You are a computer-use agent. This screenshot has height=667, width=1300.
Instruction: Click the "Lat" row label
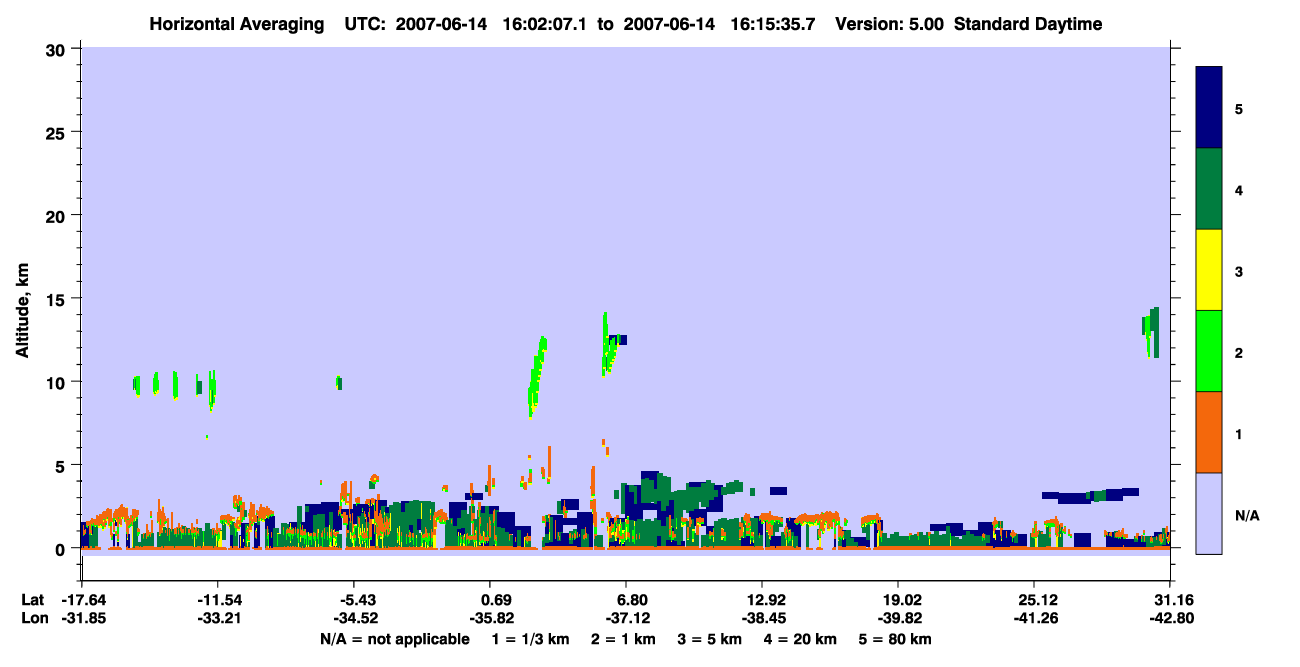[x=32, y=600]
